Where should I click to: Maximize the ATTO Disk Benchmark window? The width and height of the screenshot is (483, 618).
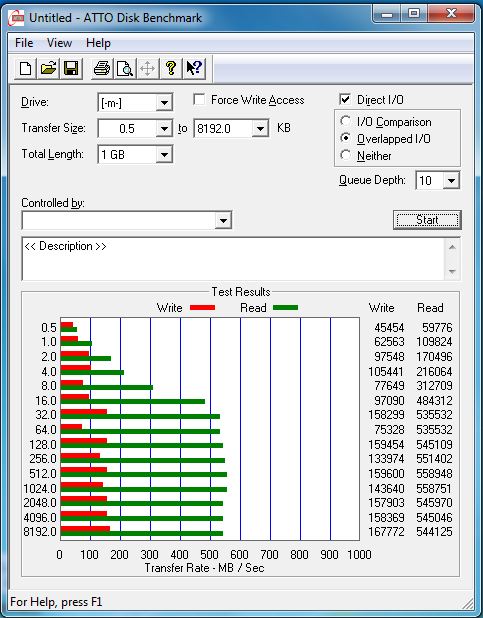414,15
